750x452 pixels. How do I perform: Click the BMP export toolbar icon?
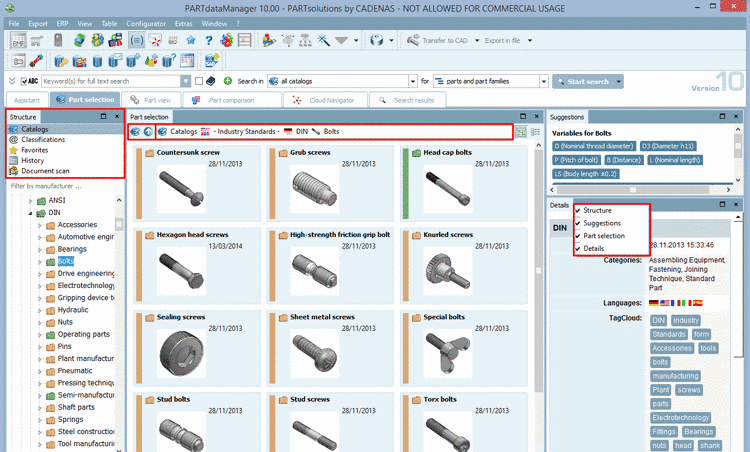coord(18,41)
